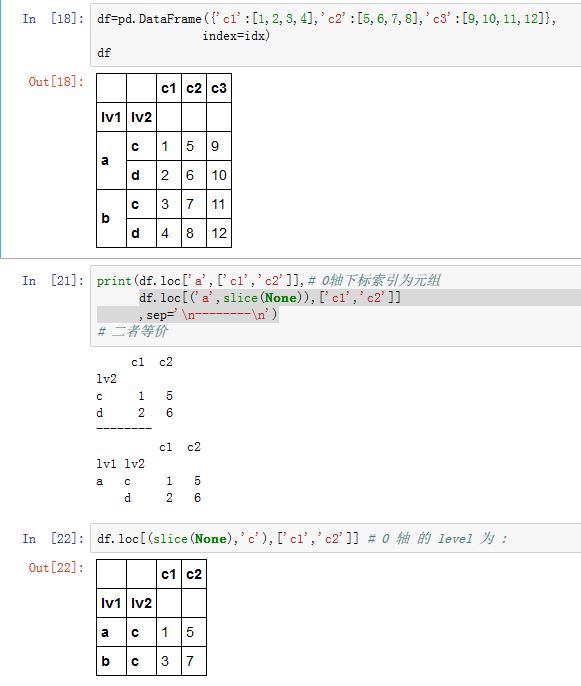Select the In [21] prompt label
Viewport: 581px width, 686px height.
[x=52, y=280]
